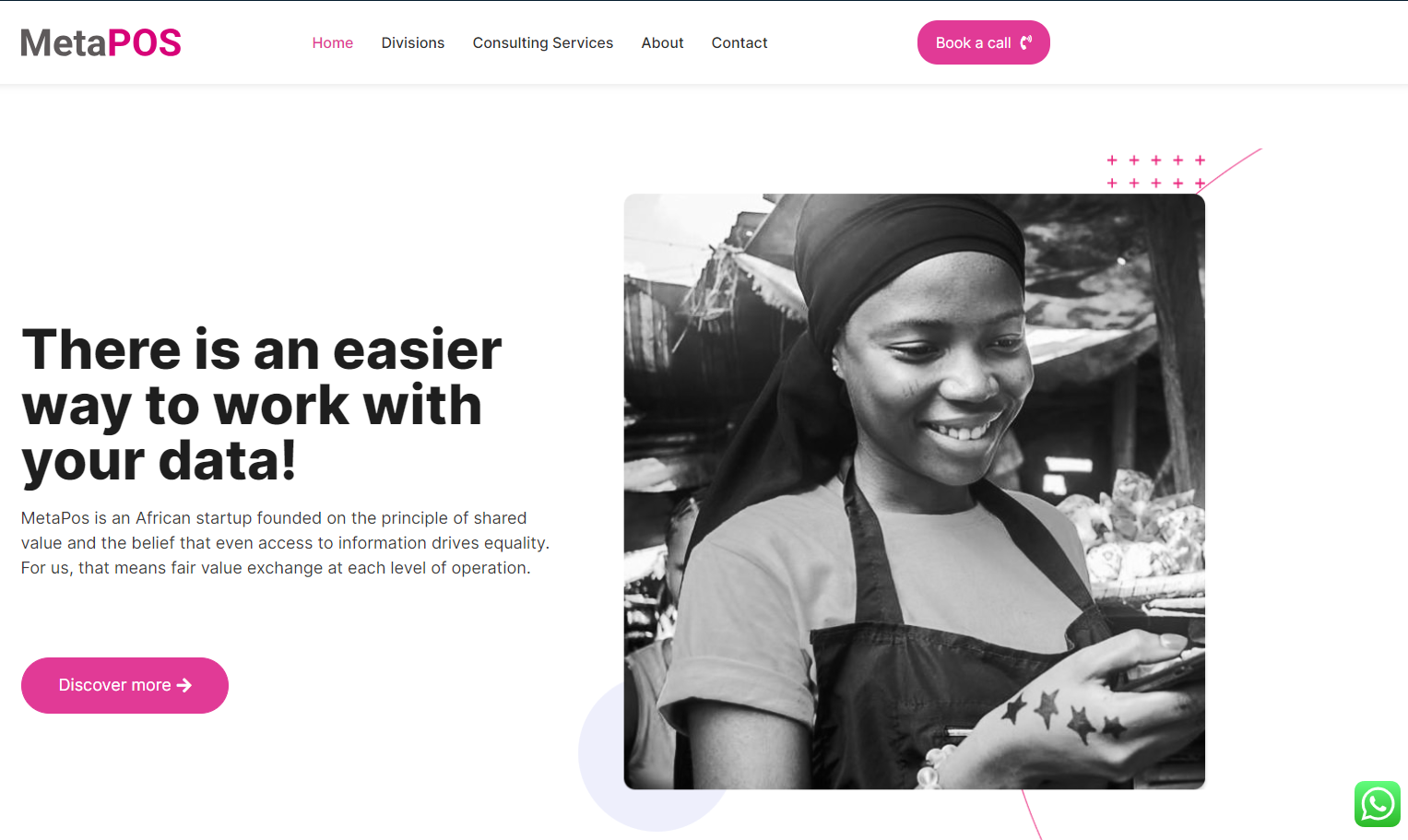This screenshot has width=1408, height=840.
Task: Click the headline 'There is an easier way'
Action: [x=262, y=406]
